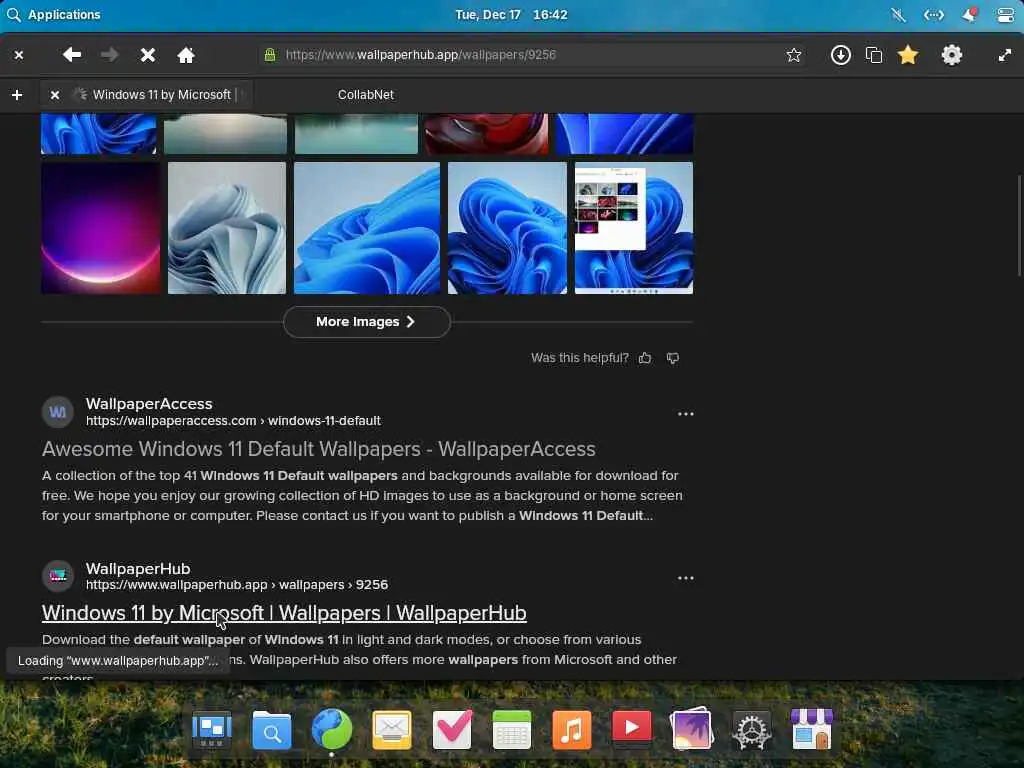Click the WallpaperAccess favicon
Image resolution: width=1024 pixels, height=768 pixels.
(x=57, y=412)
